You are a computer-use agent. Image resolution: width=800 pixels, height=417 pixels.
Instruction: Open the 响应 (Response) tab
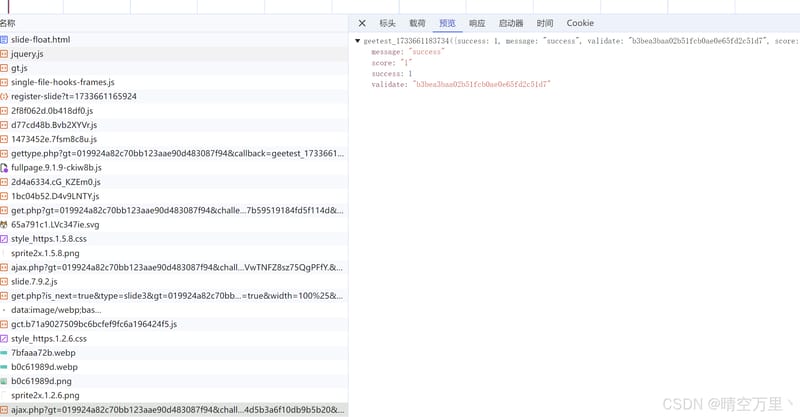[477, 23]
